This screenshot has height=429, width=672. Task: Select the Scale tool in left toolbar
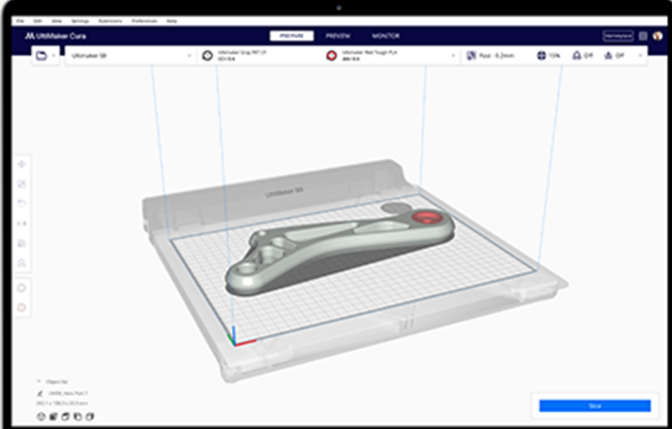click(x=22, y=183)
